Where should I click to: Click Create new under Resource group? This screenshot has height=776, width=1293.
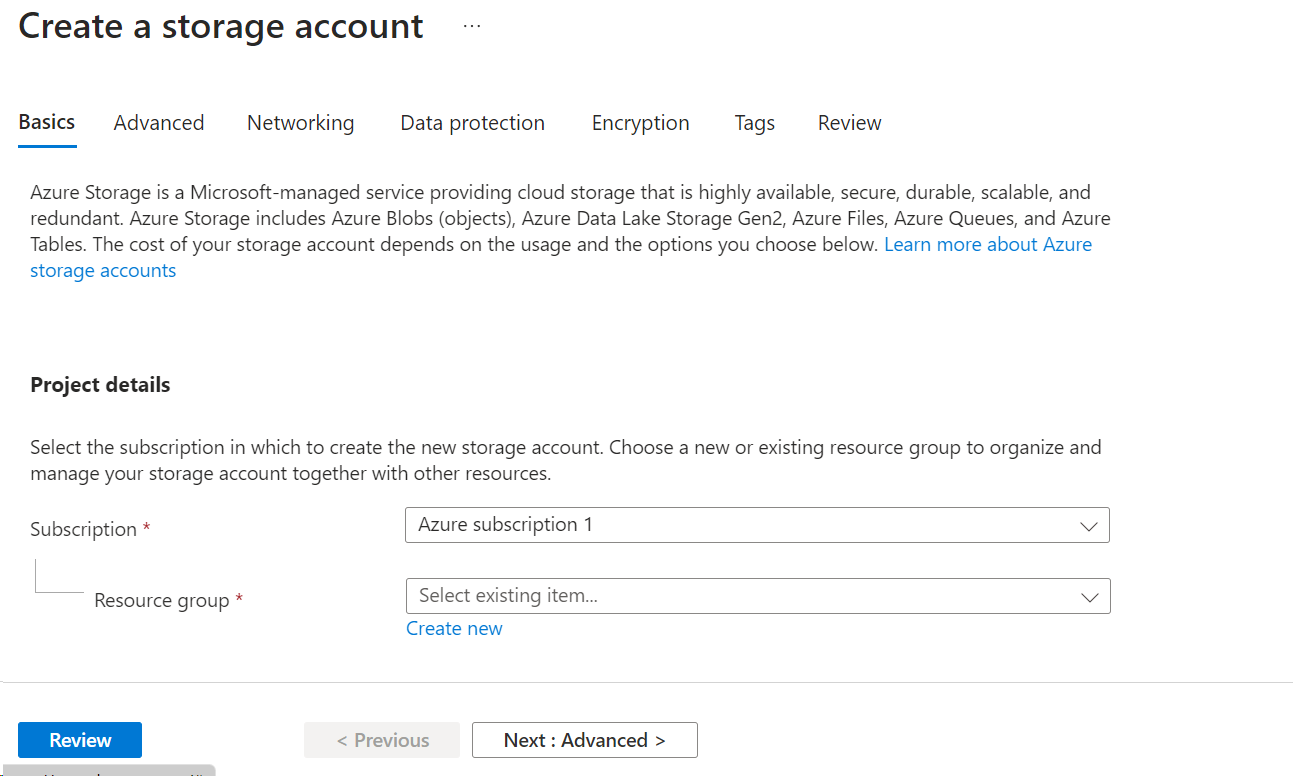coord(454,629)
